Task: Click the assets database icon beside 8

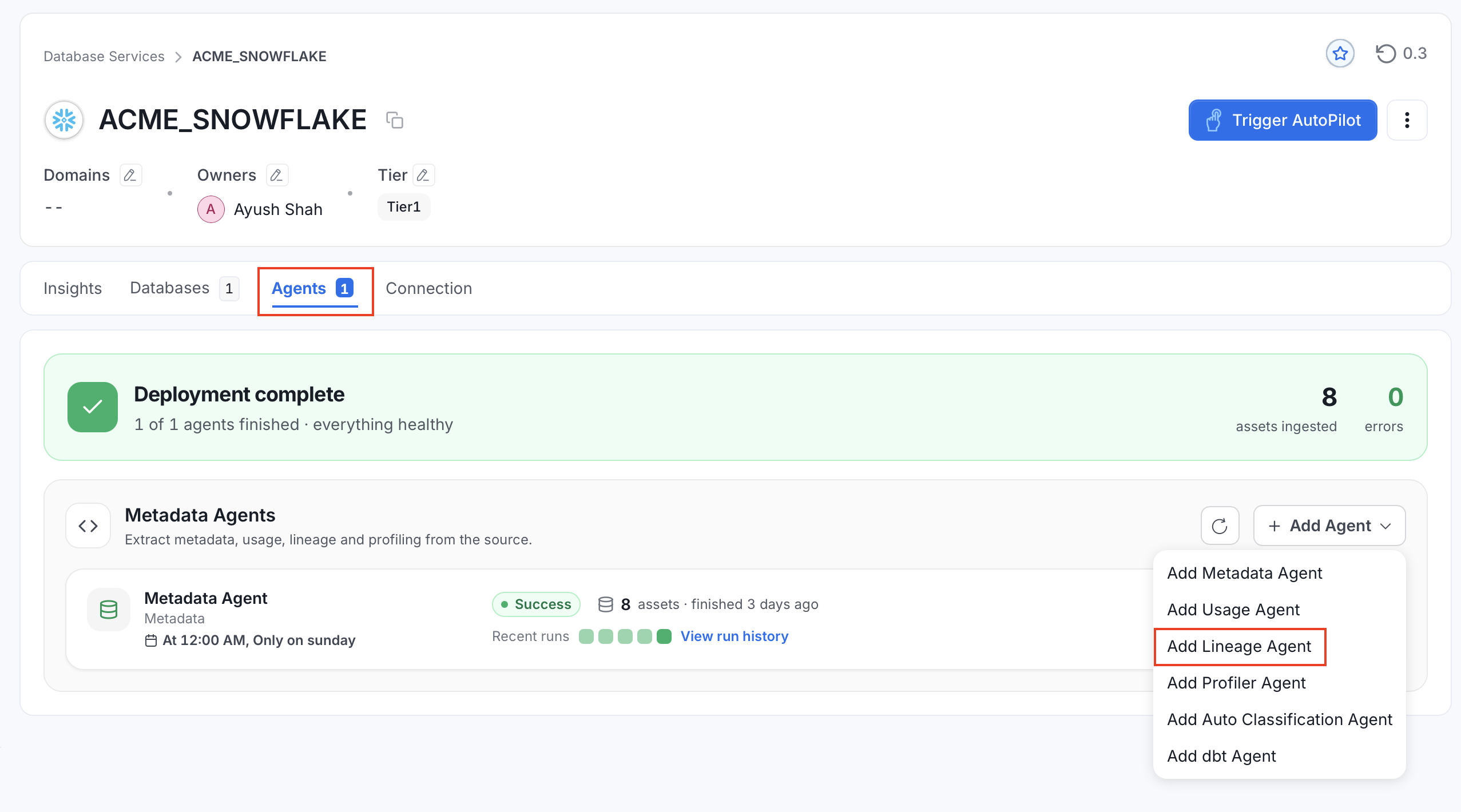Action: click(x=606, y=604)
